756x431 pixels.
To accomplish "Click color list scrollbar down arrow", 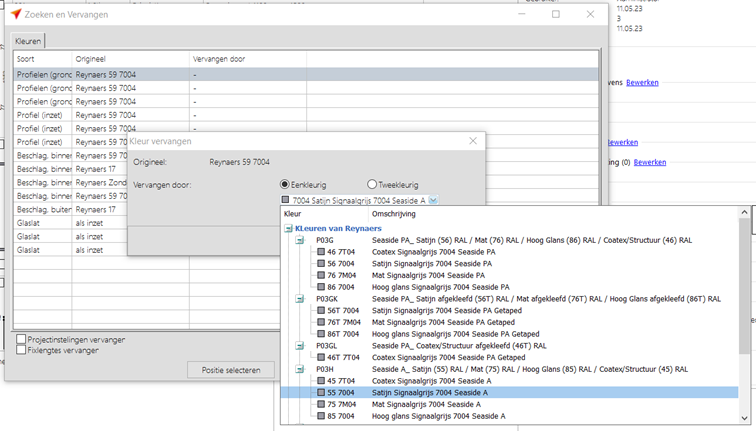I will coord(744,418).
